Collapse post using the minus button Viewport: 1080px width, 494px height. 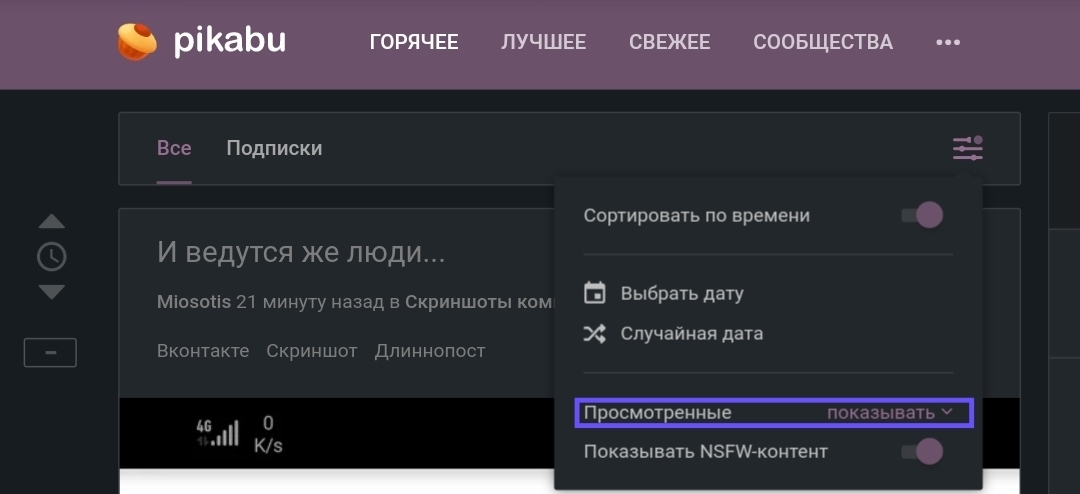coord(50,353)
